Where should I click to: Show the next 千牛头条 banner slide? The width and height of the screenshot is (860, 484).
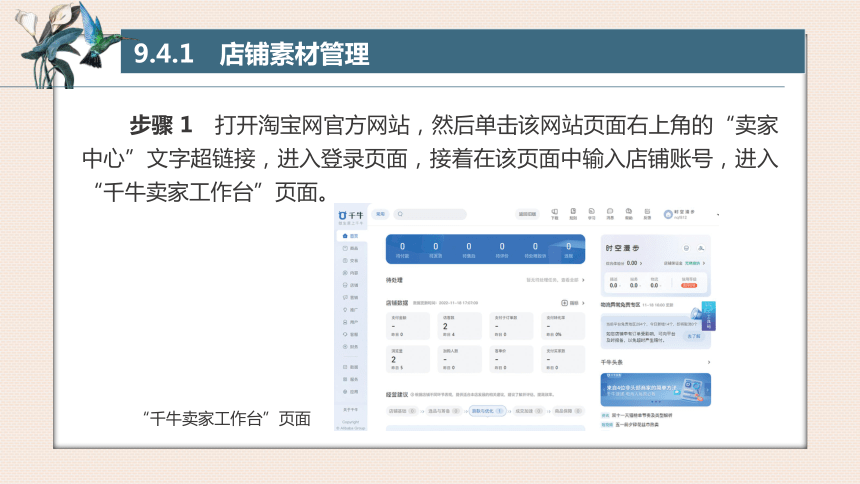[708, 390]
